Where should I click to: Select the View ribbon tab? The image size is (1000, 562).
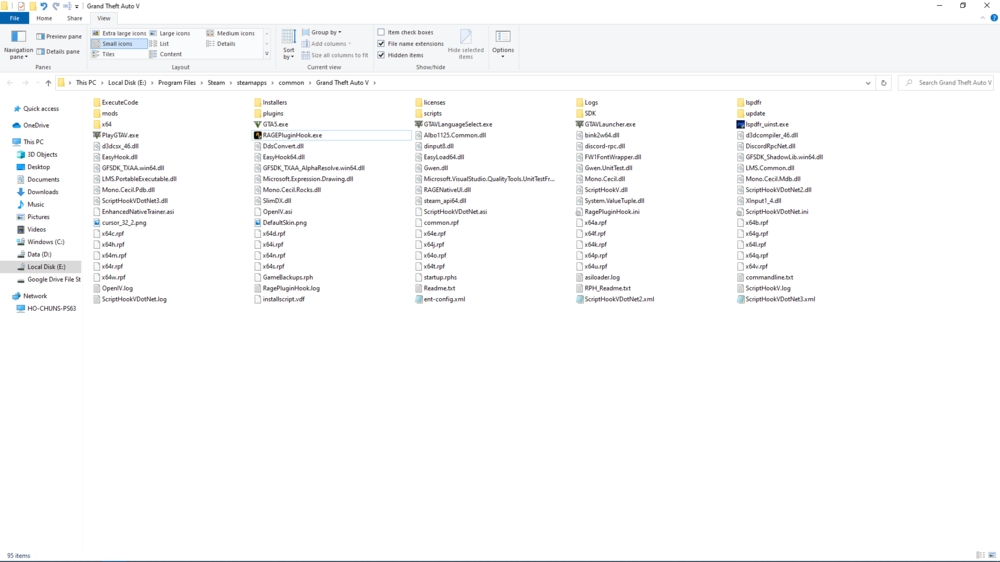[103, 18]
